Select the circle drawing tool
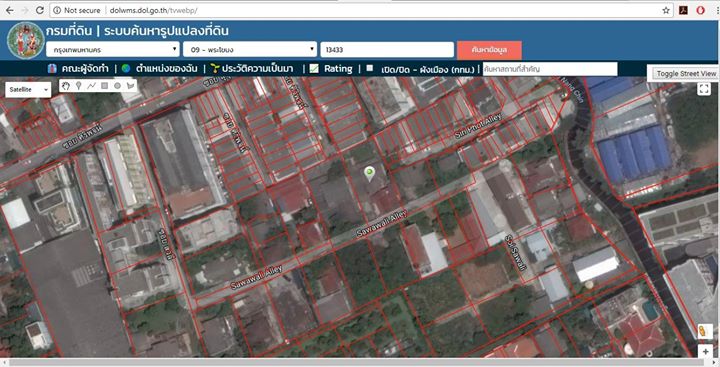Viewport: 720px width, 367px height. click(x=117, y=86)
